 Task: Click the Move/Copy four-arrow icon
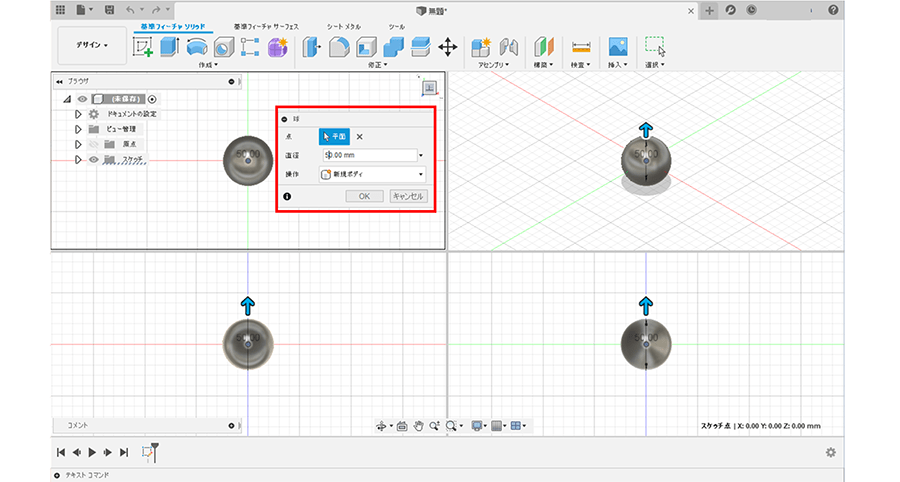(448, 46)
